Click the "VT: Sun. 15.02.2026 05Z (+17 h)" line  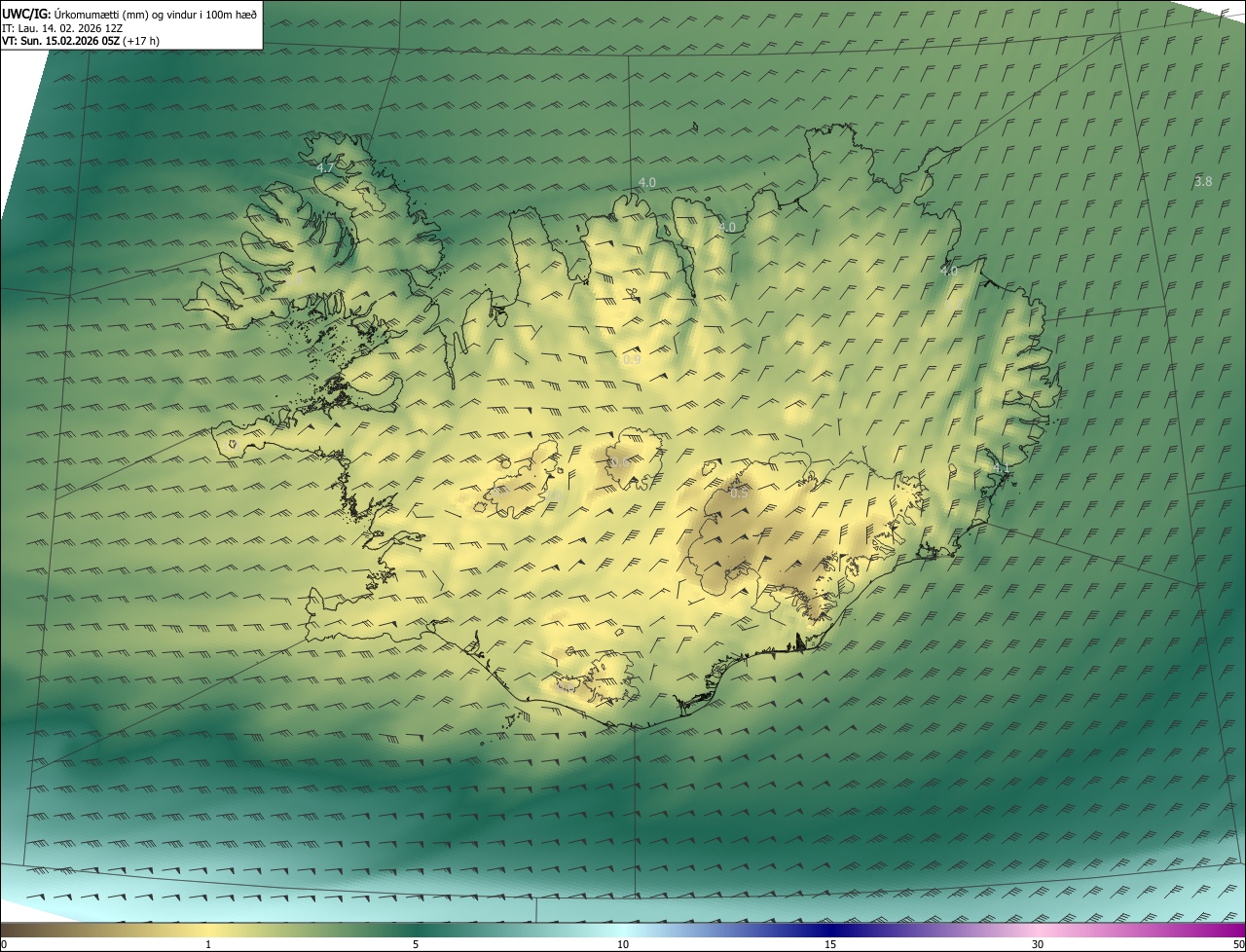[81, 41]
